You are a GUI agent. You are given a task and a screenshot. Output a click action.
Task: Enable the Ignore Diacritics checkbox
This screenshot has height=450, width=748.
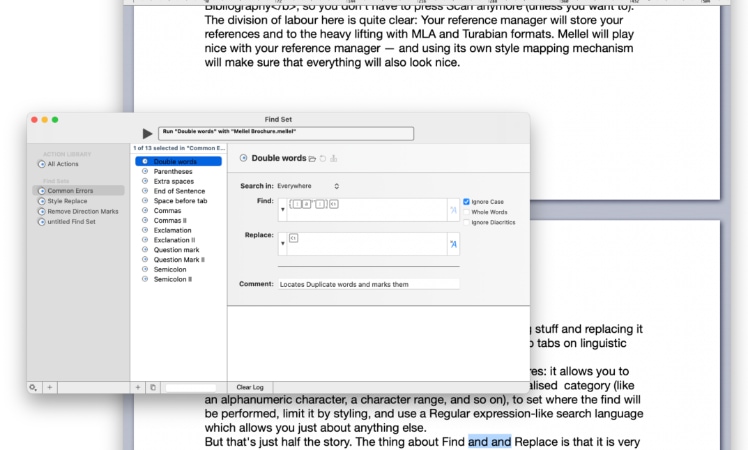466,222
